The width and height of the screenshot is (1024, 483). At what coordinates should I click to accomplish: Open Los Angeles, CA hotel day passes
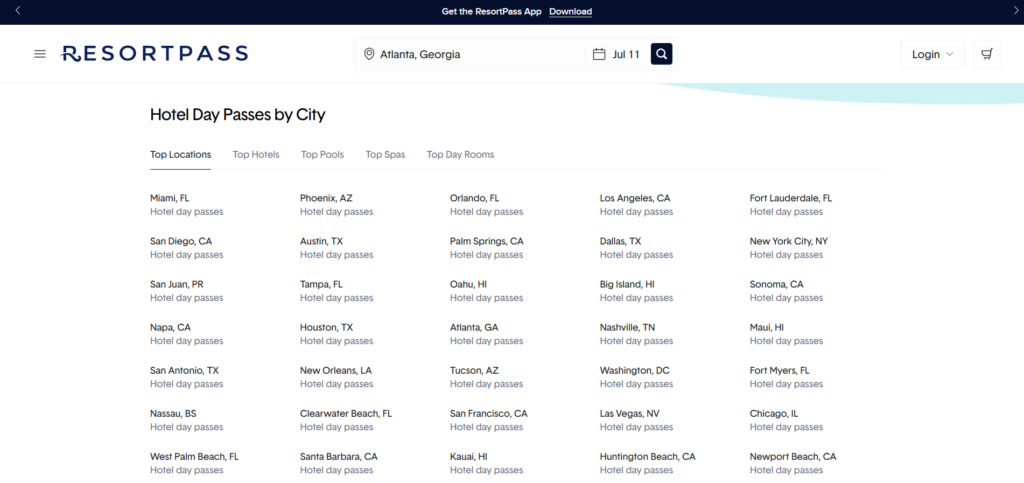pos(636,204)
